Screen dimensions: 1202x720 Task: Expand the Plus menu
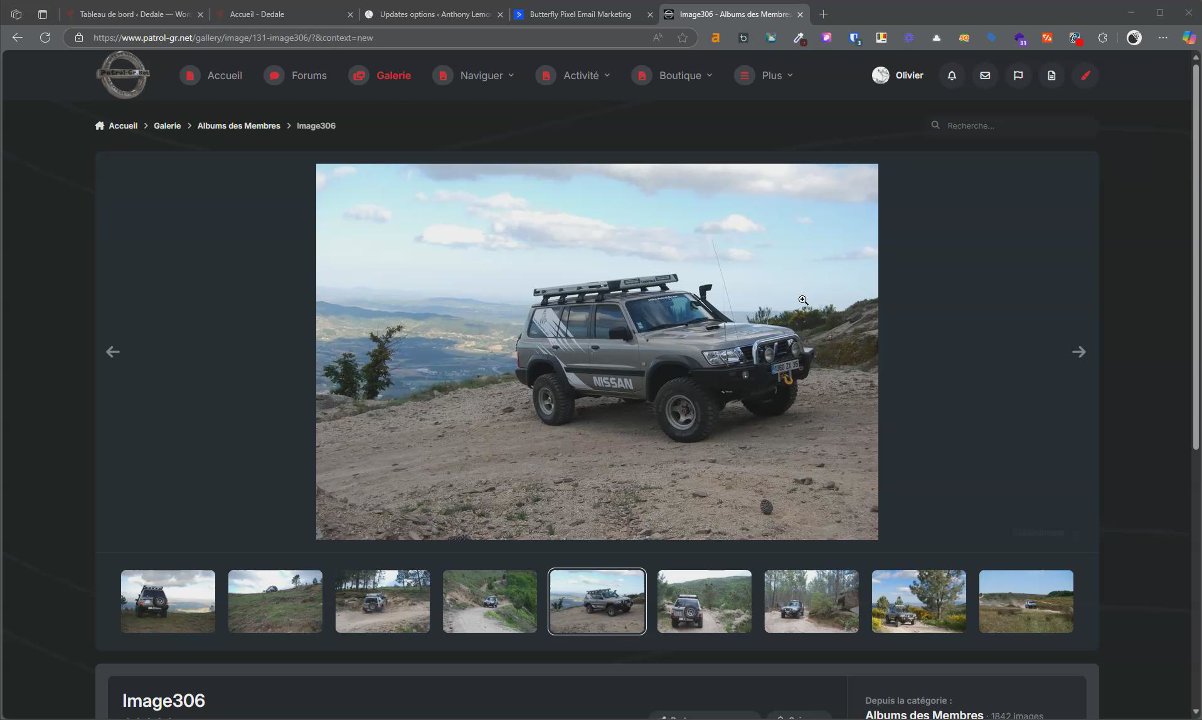coord(764,75)
